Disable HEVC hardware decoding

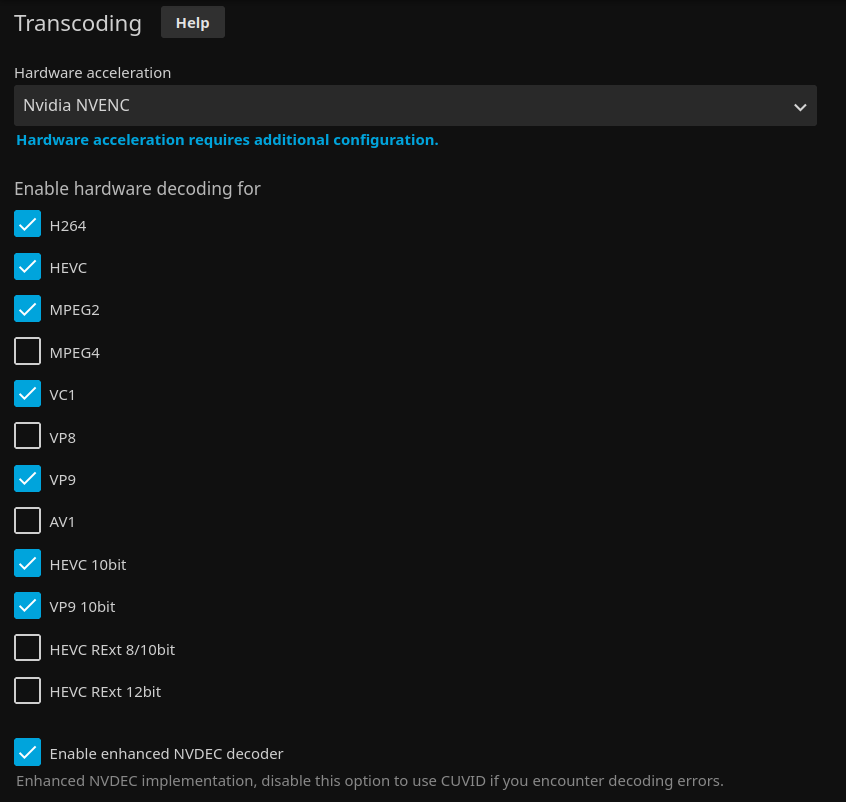[x=28, y=267]
